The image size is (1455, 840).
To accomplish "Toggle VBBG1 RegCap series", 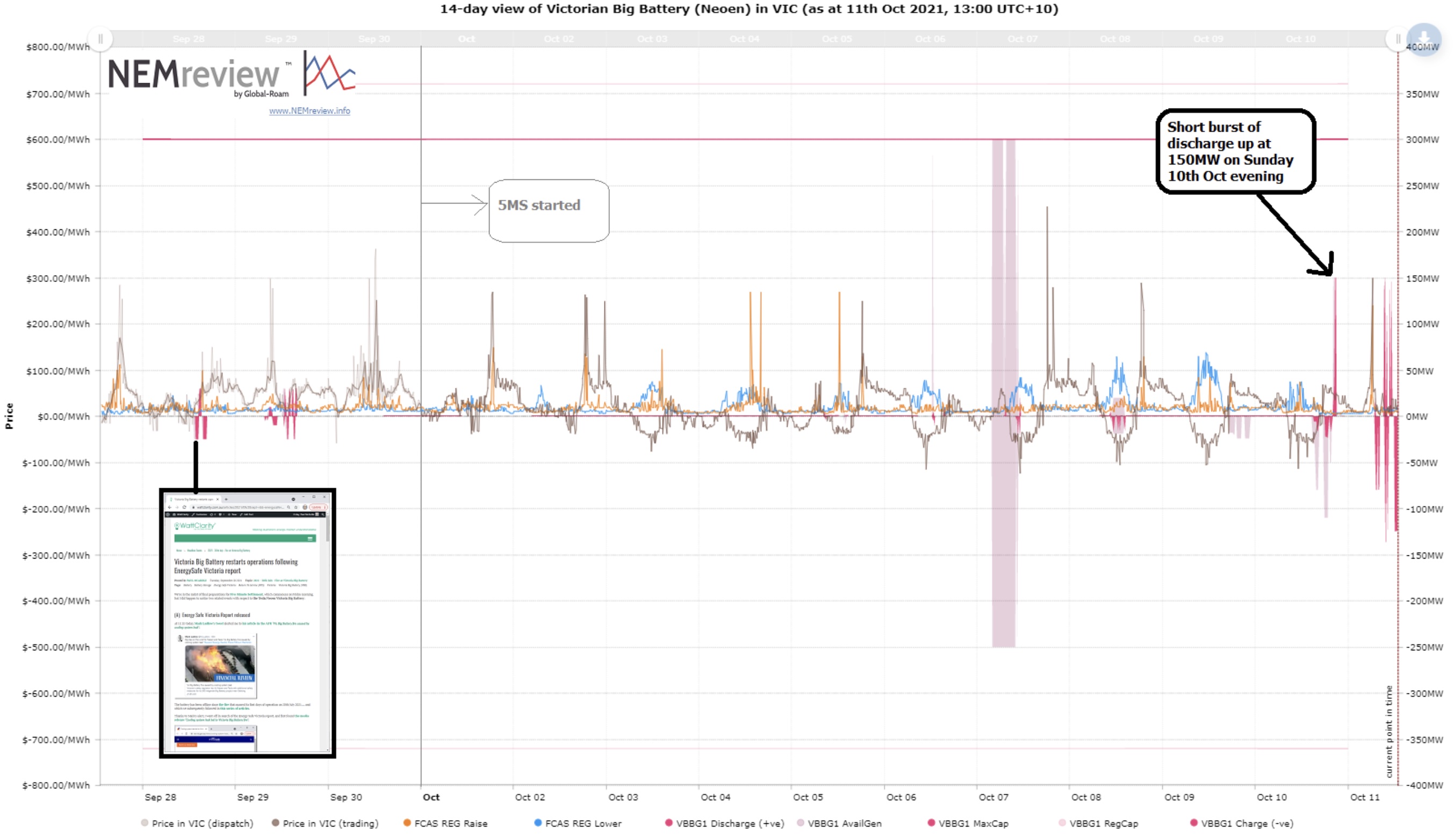I will click(1098, 823).
